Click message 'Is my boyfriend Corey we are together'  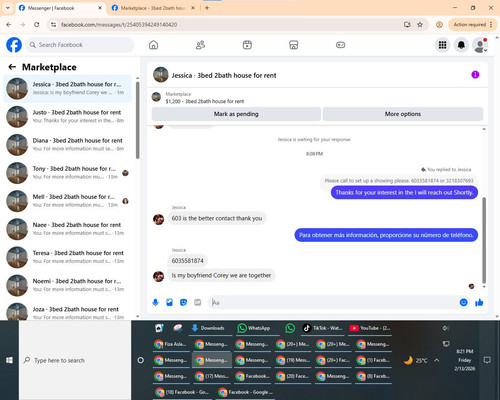coord(221,275)
